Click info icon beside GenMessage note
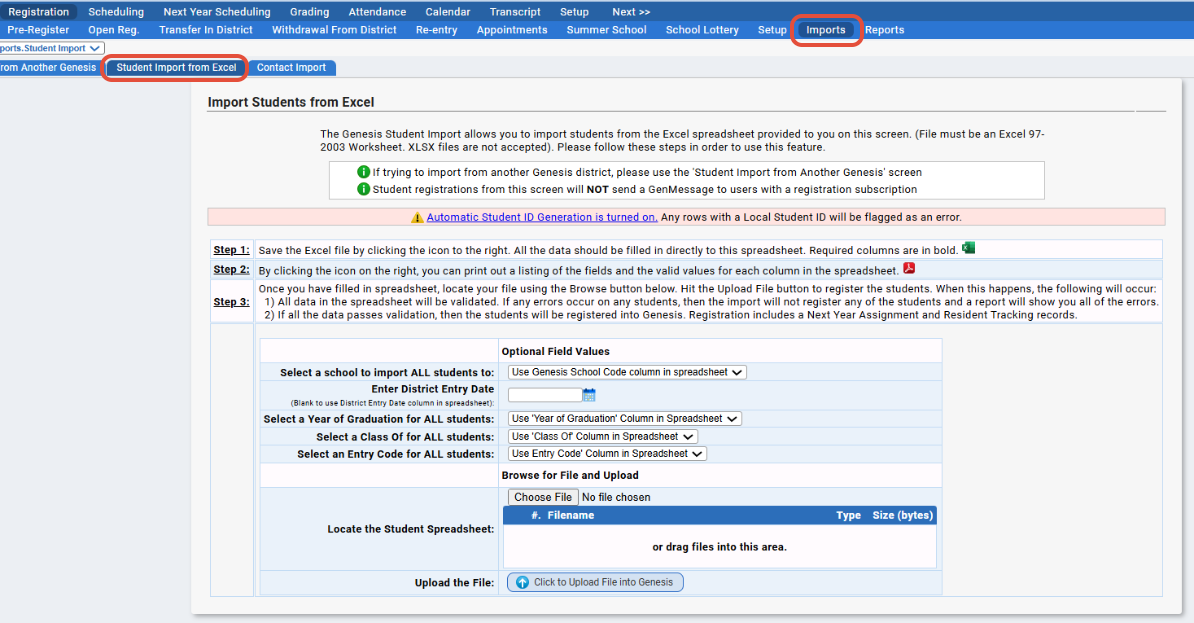Screen dimensions: 1194x623 pos(363,189)
